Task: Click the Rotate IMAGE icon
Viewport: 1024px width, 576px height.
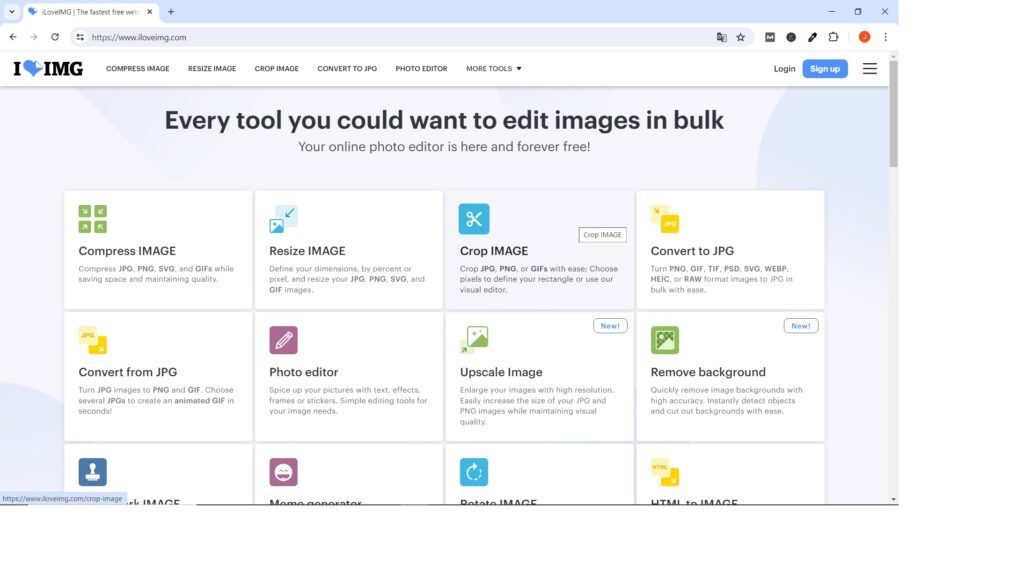Action: coord(474,472)
